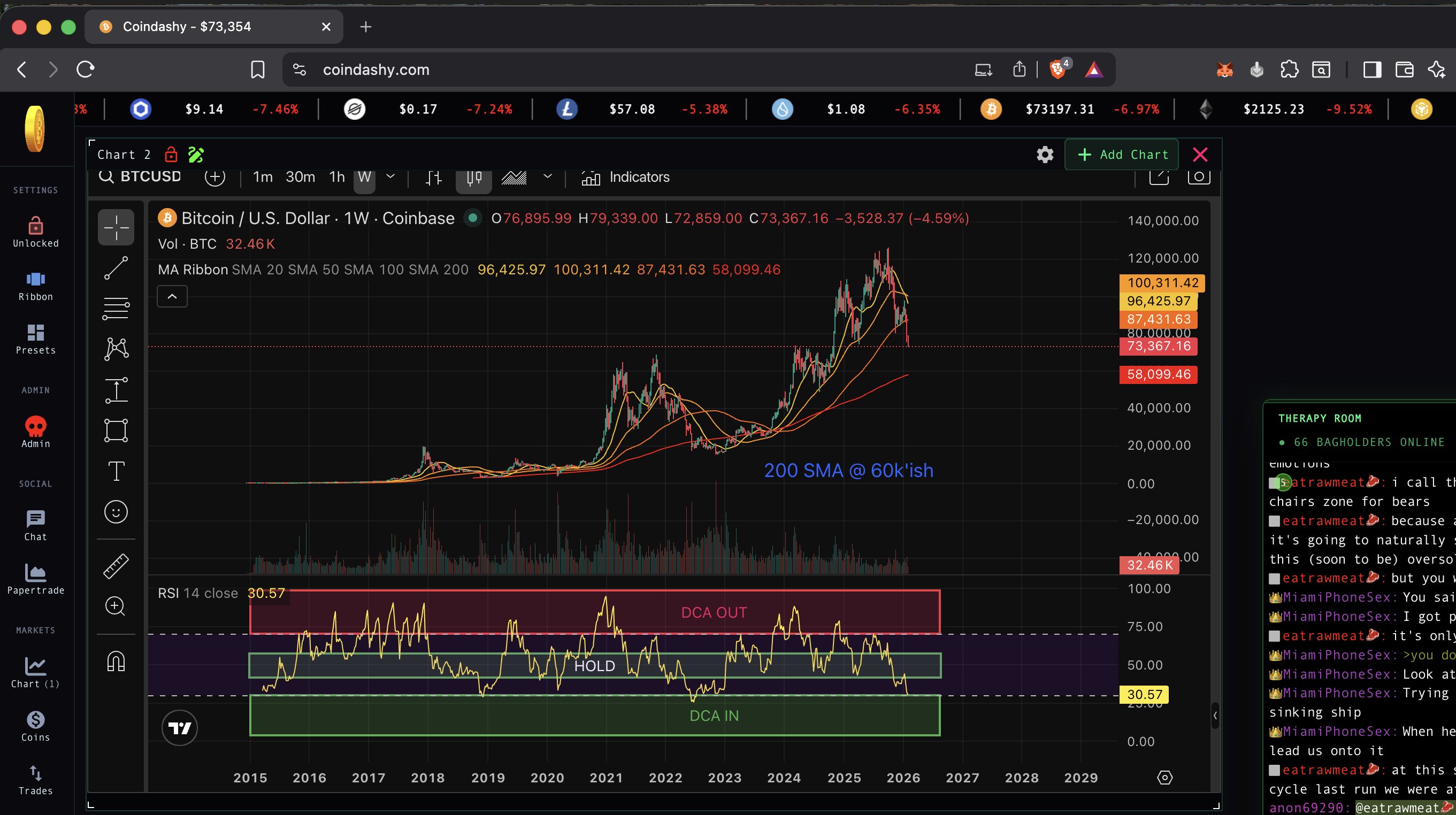Collapse the indicator legend chevron
1456x815 pixels.
coord(172,296)
